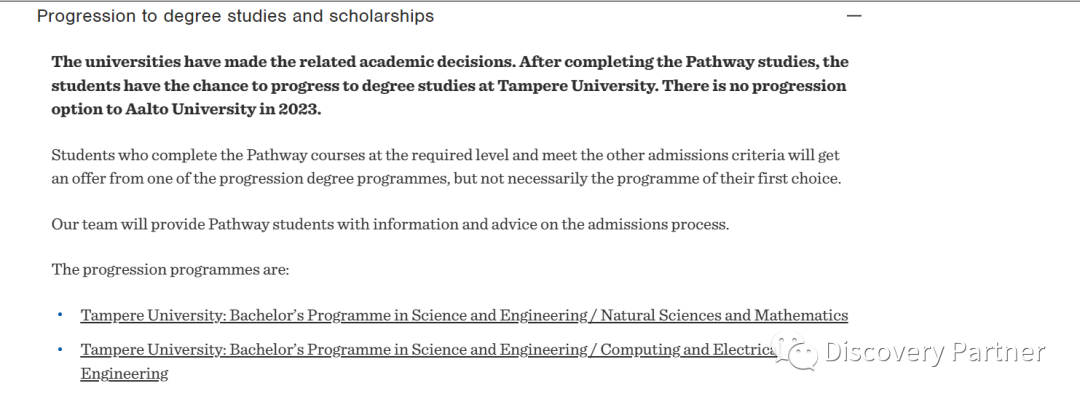Toggle the Progression to degree studies header
This screenshot has height=402, width=1080.
pos(449,16)
